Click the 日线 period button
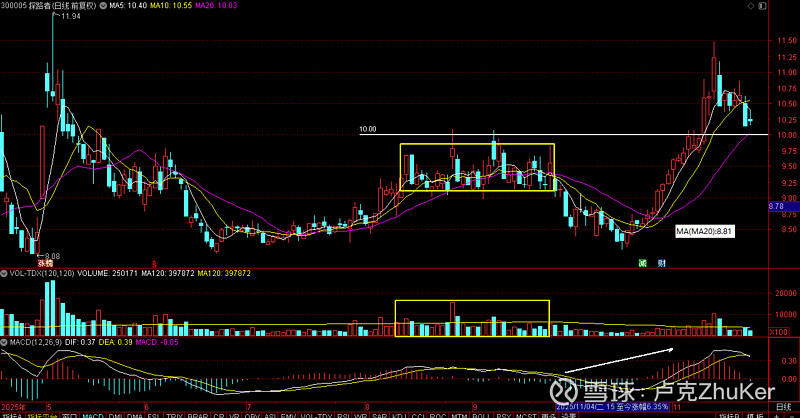 [x=783, y=407]
